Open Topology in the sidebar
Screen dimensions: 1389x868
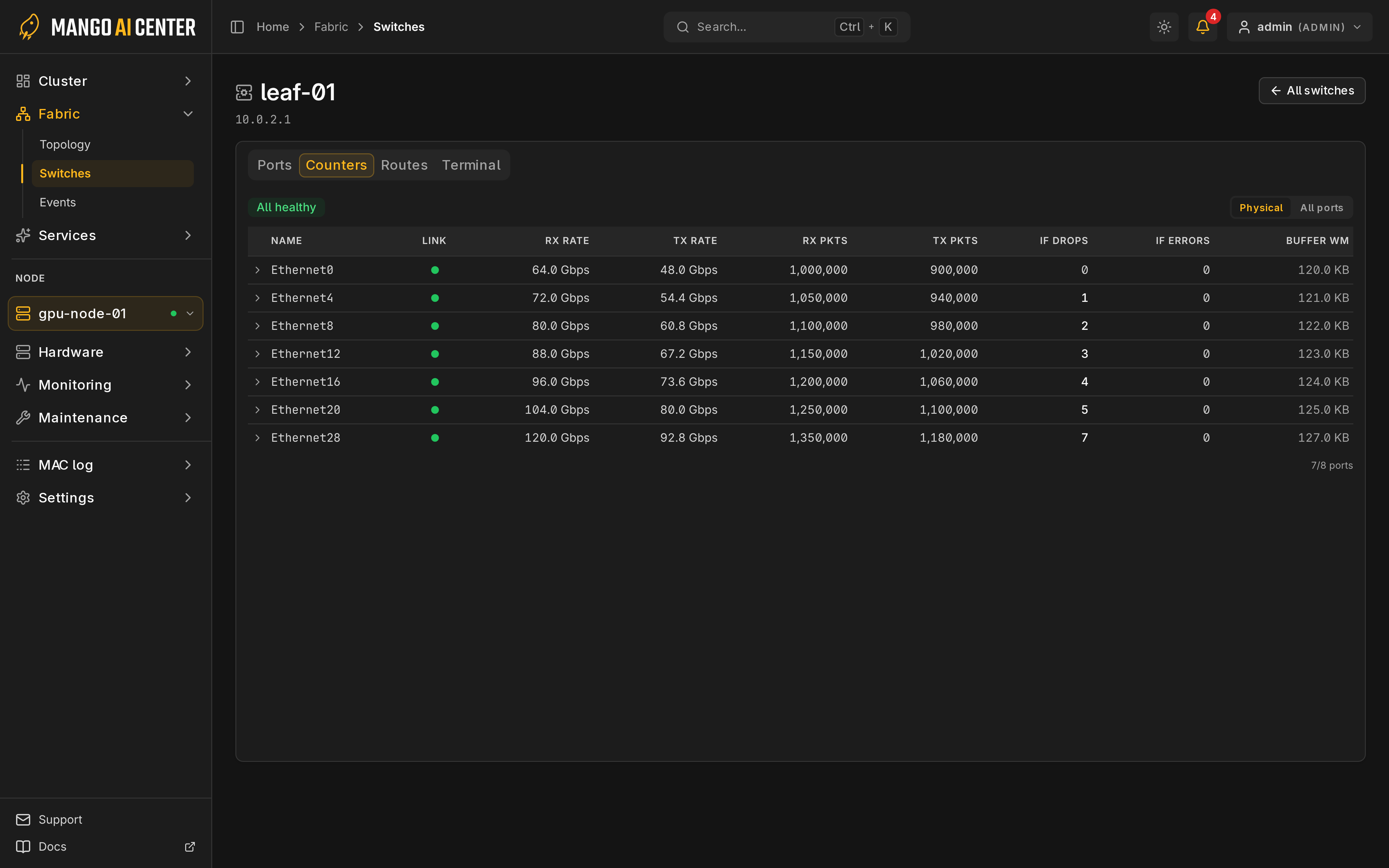[65, 145]
